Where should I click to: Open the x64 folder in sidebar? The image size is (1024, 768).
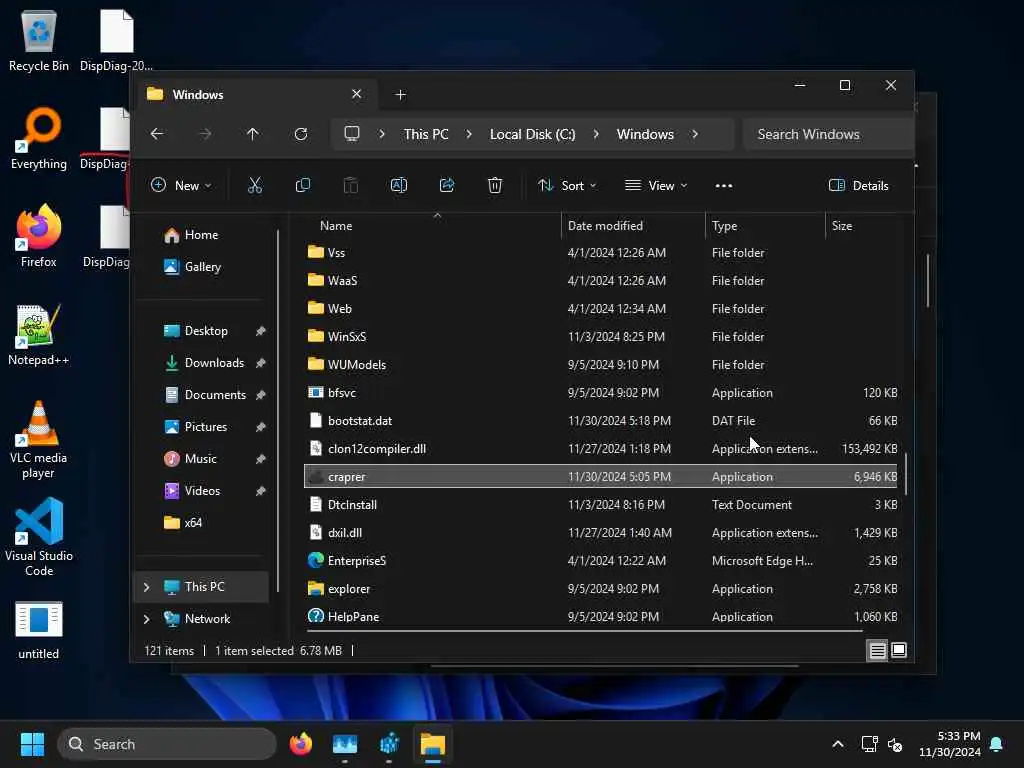(193, 523)
